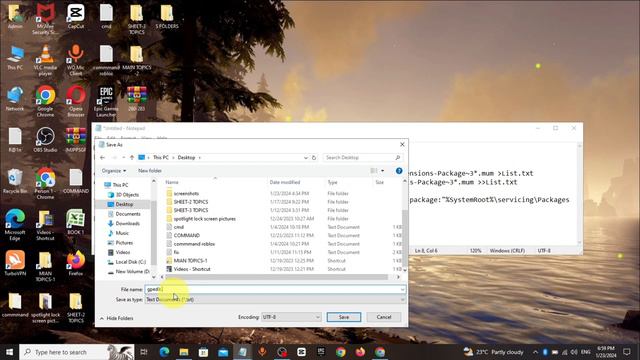Viewport: 640px width, 360px height.
Task: Select Recycle Bin desktop icon
Action: coord(15,181)
